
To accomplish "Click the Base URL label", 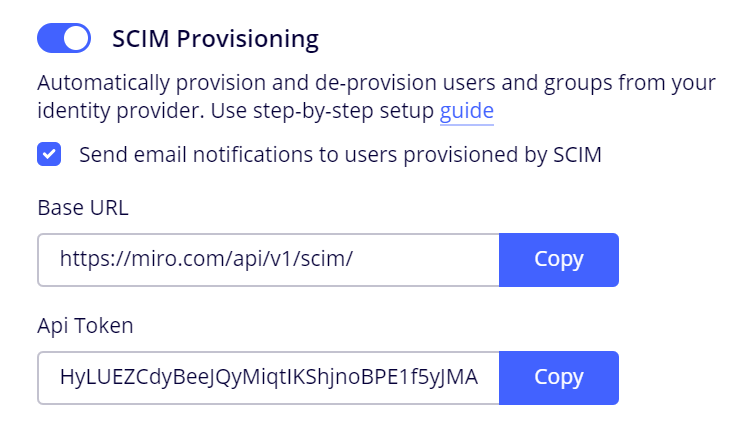I will (83, 208).
